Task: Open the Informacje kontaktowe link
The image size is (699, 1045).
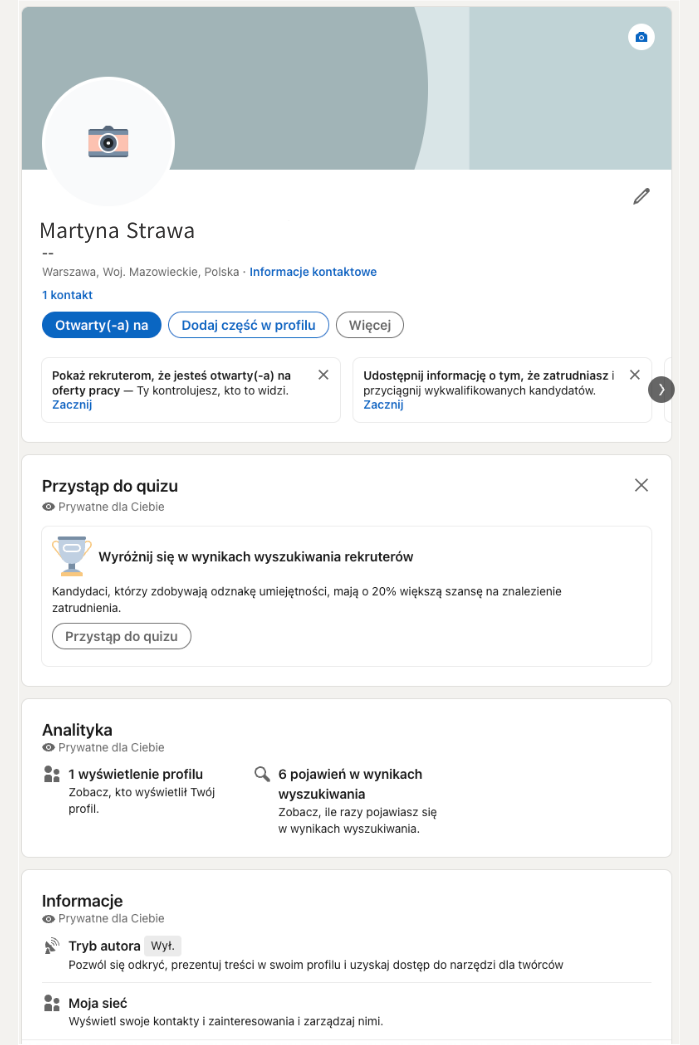Action: point(313,272)
